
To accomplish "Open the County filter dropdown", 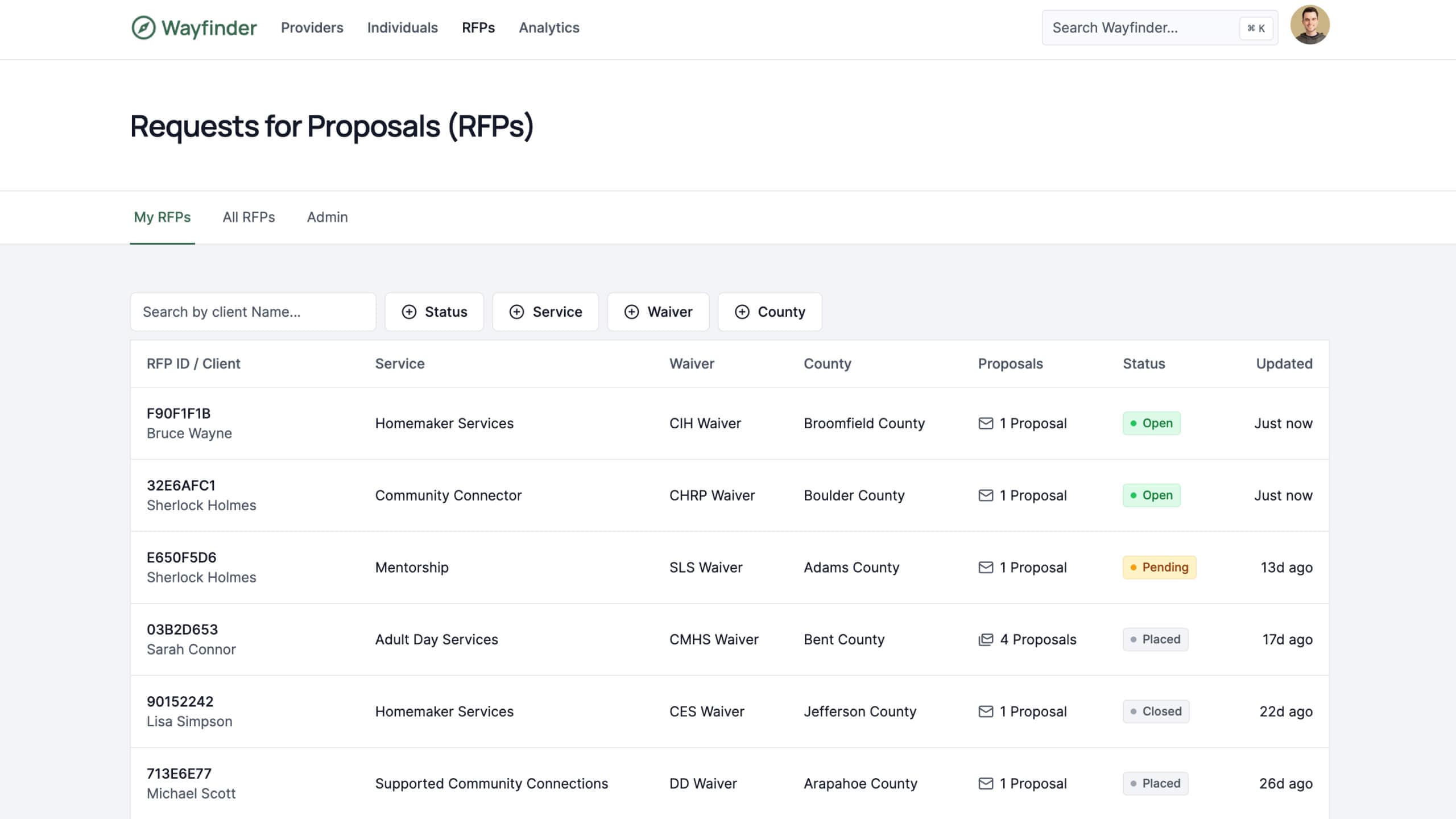I will tap(770, 312).
